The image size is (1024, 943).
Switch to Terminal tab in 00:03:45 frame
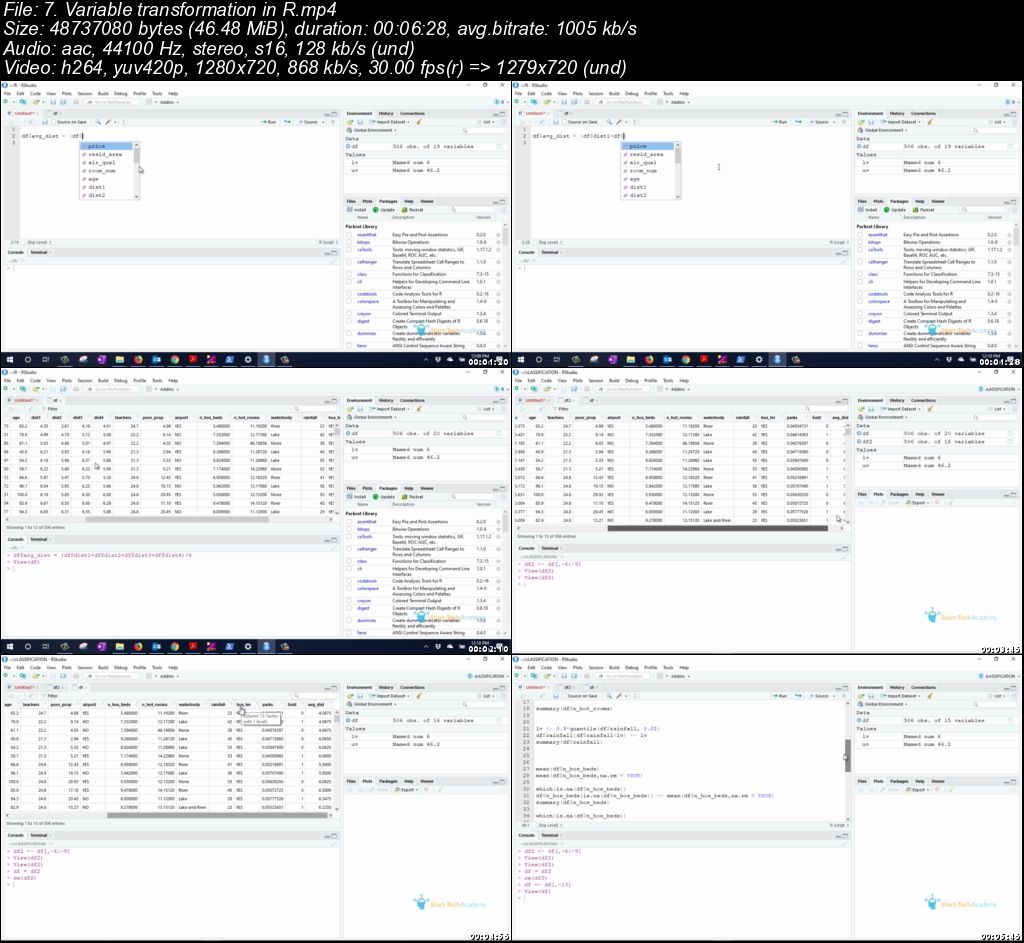click(x=550, y=548)
